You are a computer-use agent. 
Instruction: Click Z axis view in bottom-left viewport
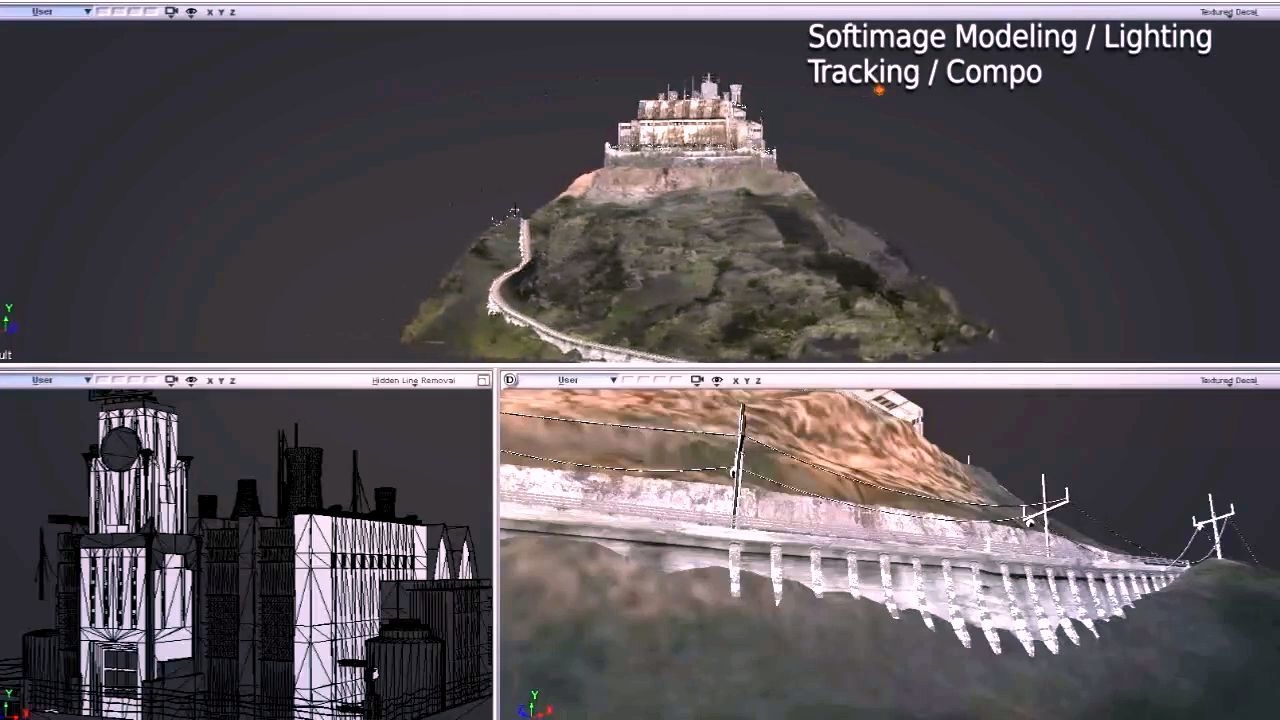tap(232, 380)
